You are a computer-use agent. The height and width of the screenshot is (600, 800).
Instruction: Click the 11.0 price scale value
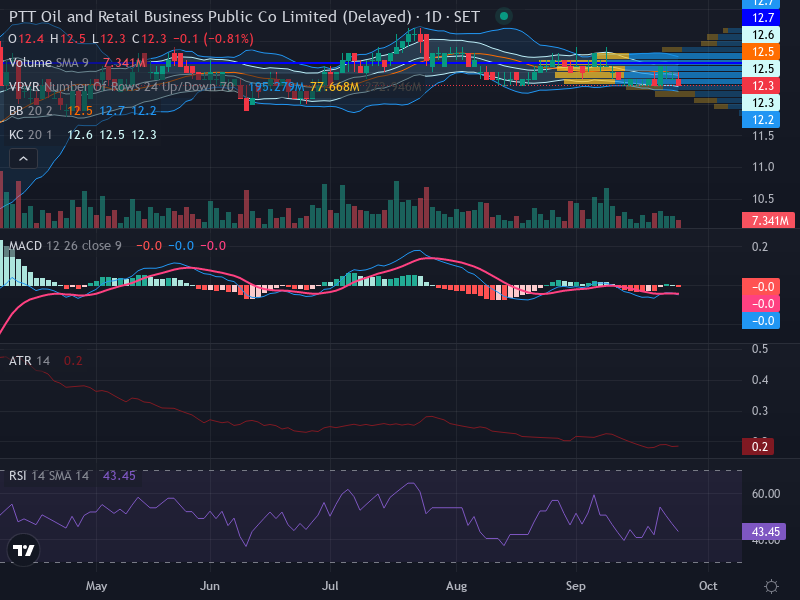click(763, 167)
